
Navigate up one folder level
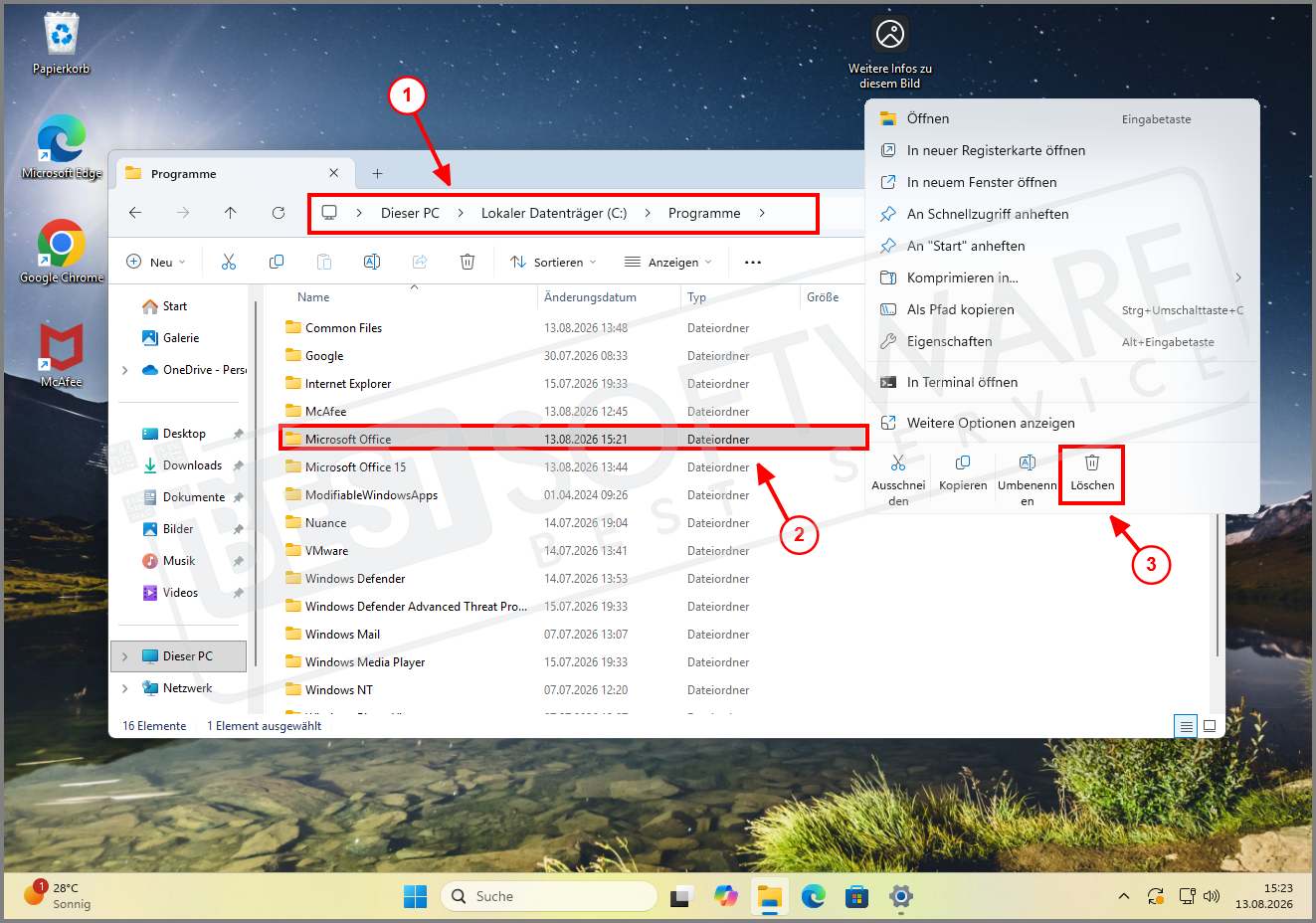tap(231, 213)
